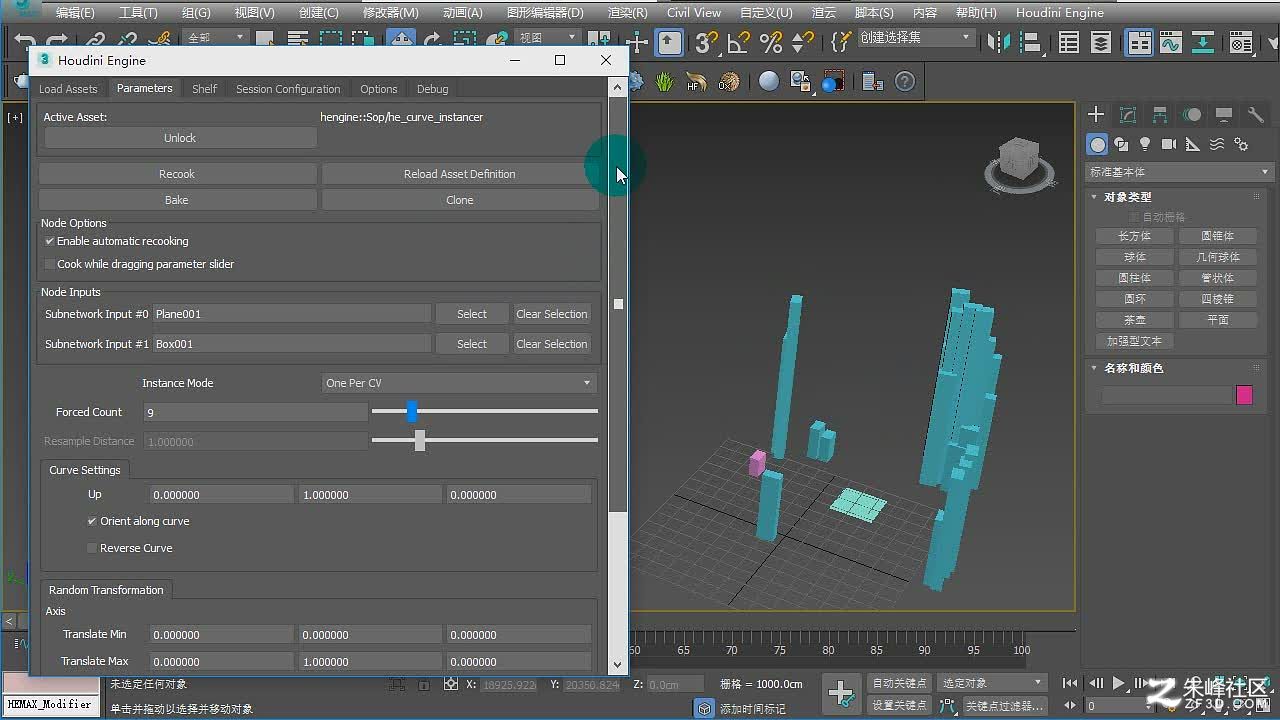Toggle the 3D snaps icon
Image resolution: width=1280 pixels, height=720 pixels.
[706, 42]
